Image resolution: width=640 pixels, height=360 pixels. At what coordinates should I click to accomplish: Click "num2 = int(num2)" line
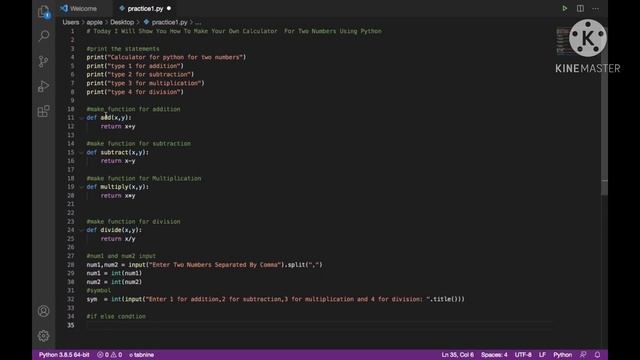click(x=114, y=282)
